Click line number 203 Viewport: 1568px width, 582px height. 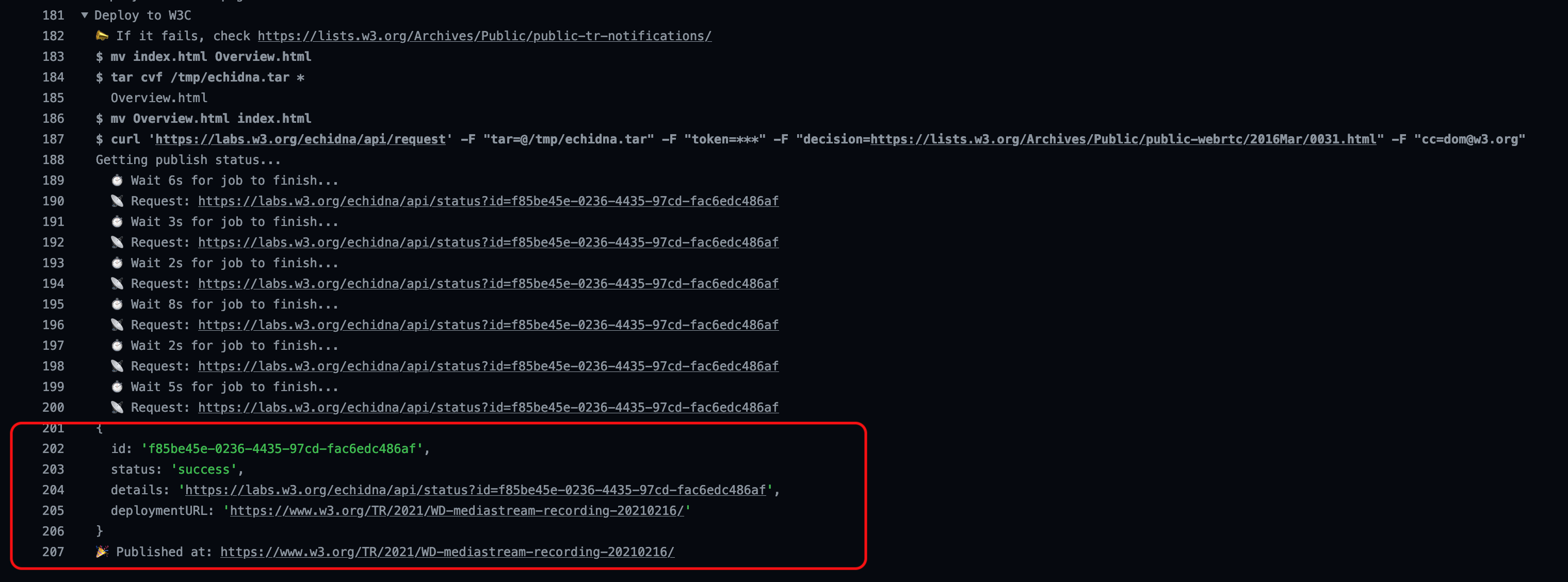(53, 470)
